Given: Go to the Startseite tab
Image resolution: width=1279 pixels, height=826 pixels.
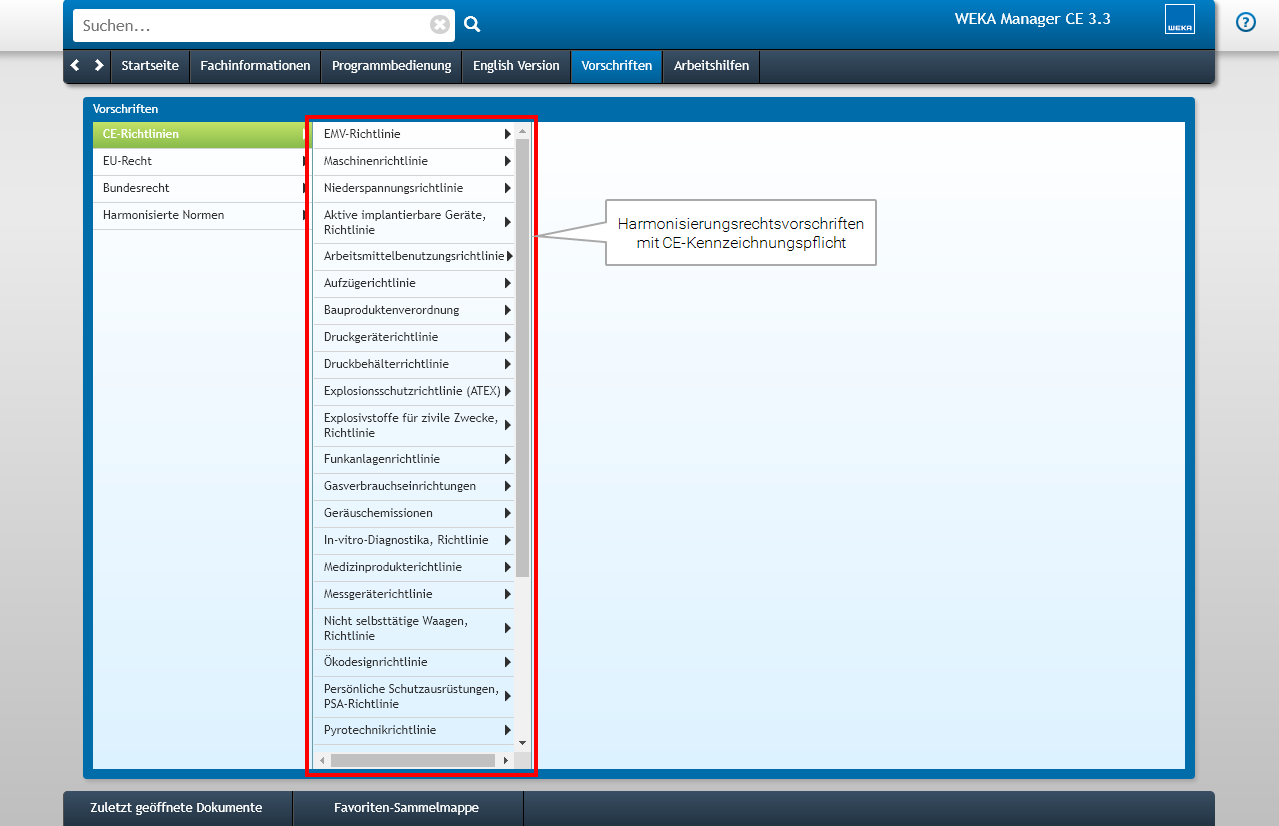Looking at the screenshot, I should 150,66.
